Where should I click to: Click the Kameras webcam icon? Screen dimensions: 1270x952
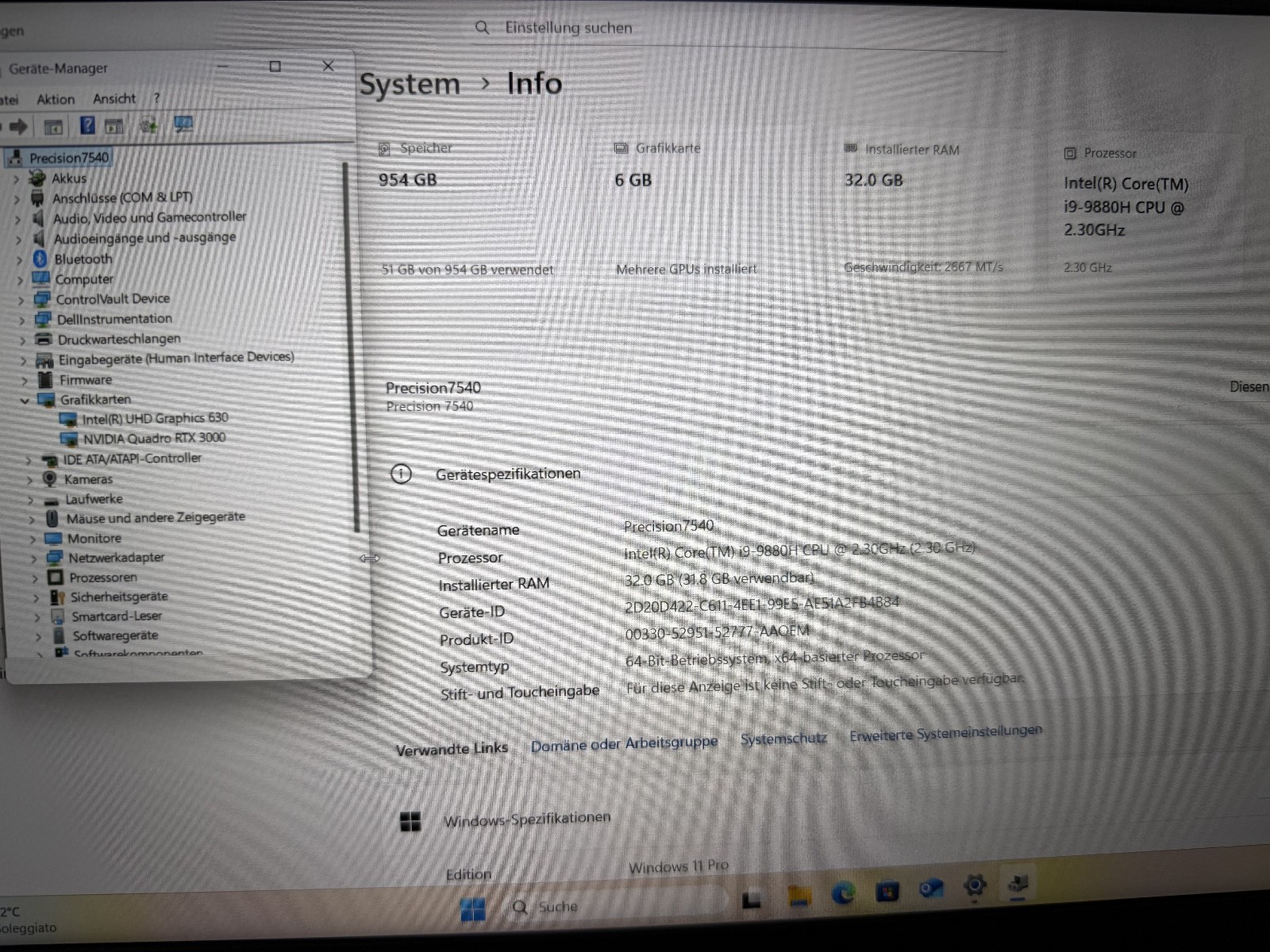click(50, 478)
